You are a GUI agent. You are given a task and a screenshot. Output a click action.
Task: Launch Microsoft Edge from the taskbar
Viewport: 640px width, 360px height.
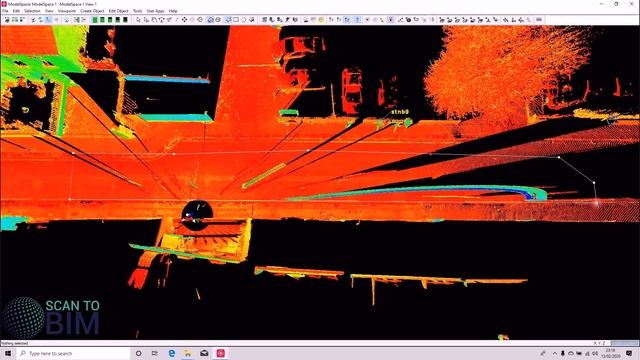point(172,353)
